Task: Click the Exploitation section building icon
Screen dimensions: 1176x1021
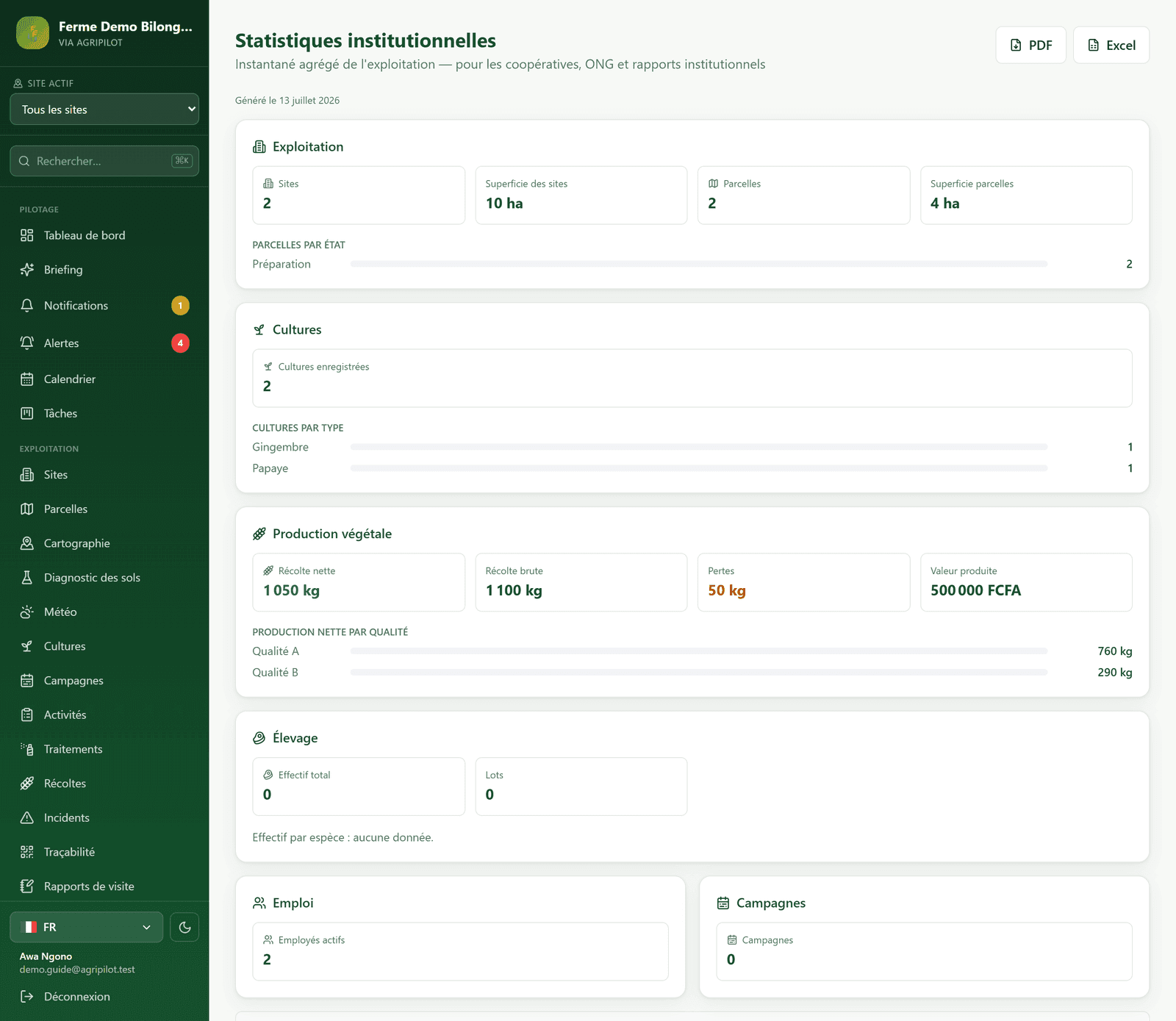Action: click(x=259, y=147)
